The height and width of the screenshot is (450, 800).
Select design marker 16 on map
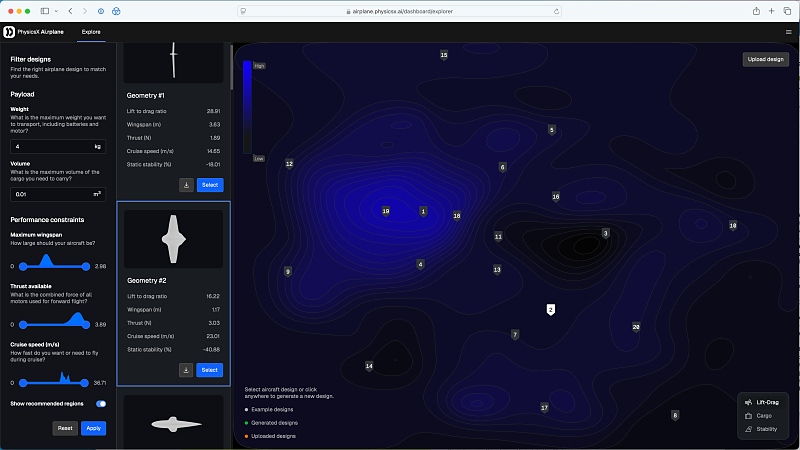click(x=556, y=197)
